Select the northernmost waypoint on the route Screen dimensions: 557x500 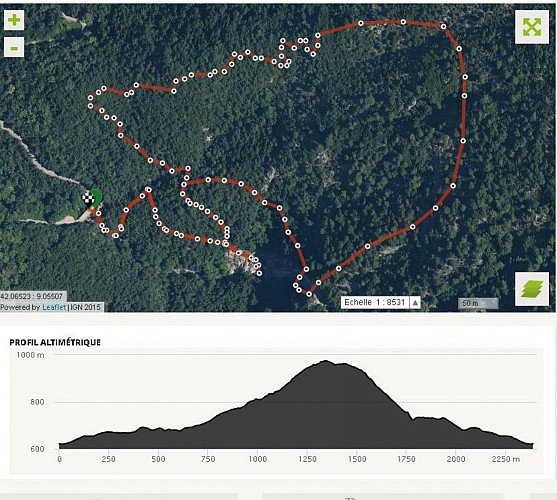click(x=403, y=22)
